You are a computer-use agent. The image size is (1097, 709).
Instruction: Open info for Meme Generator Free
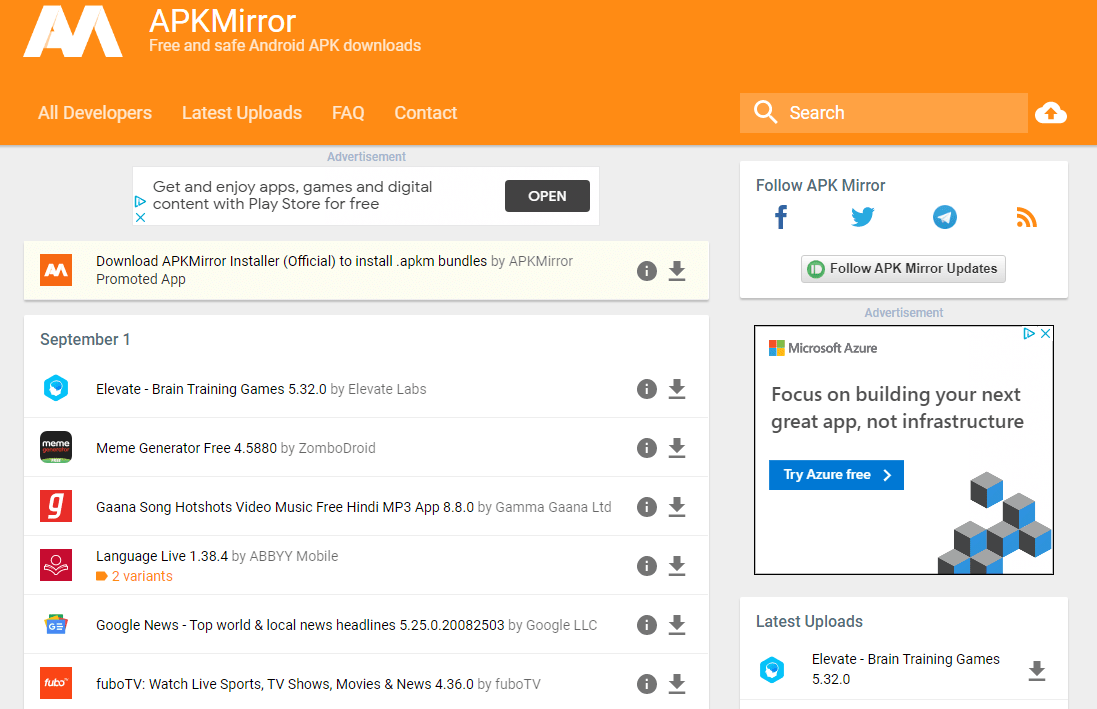pos(646,448)
